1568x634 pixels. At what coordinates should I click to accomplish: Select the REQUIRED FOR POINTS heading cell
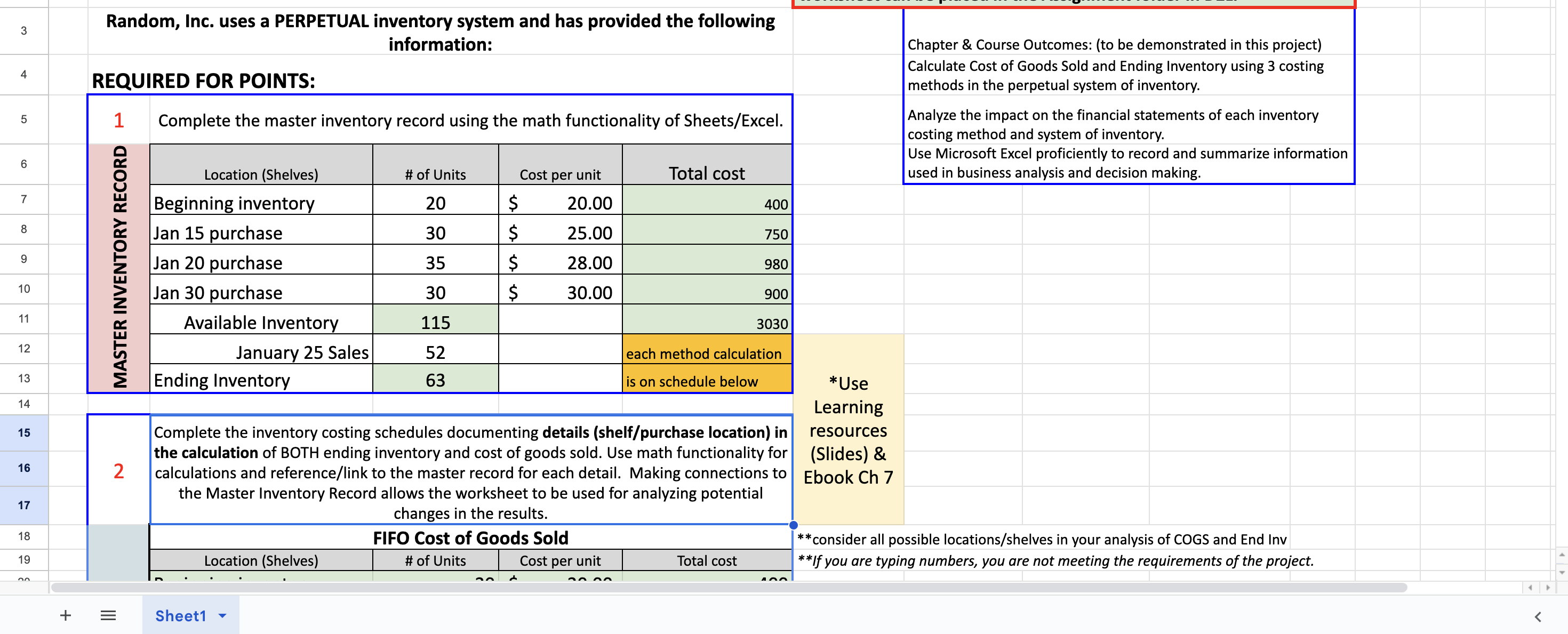(203, 79)
